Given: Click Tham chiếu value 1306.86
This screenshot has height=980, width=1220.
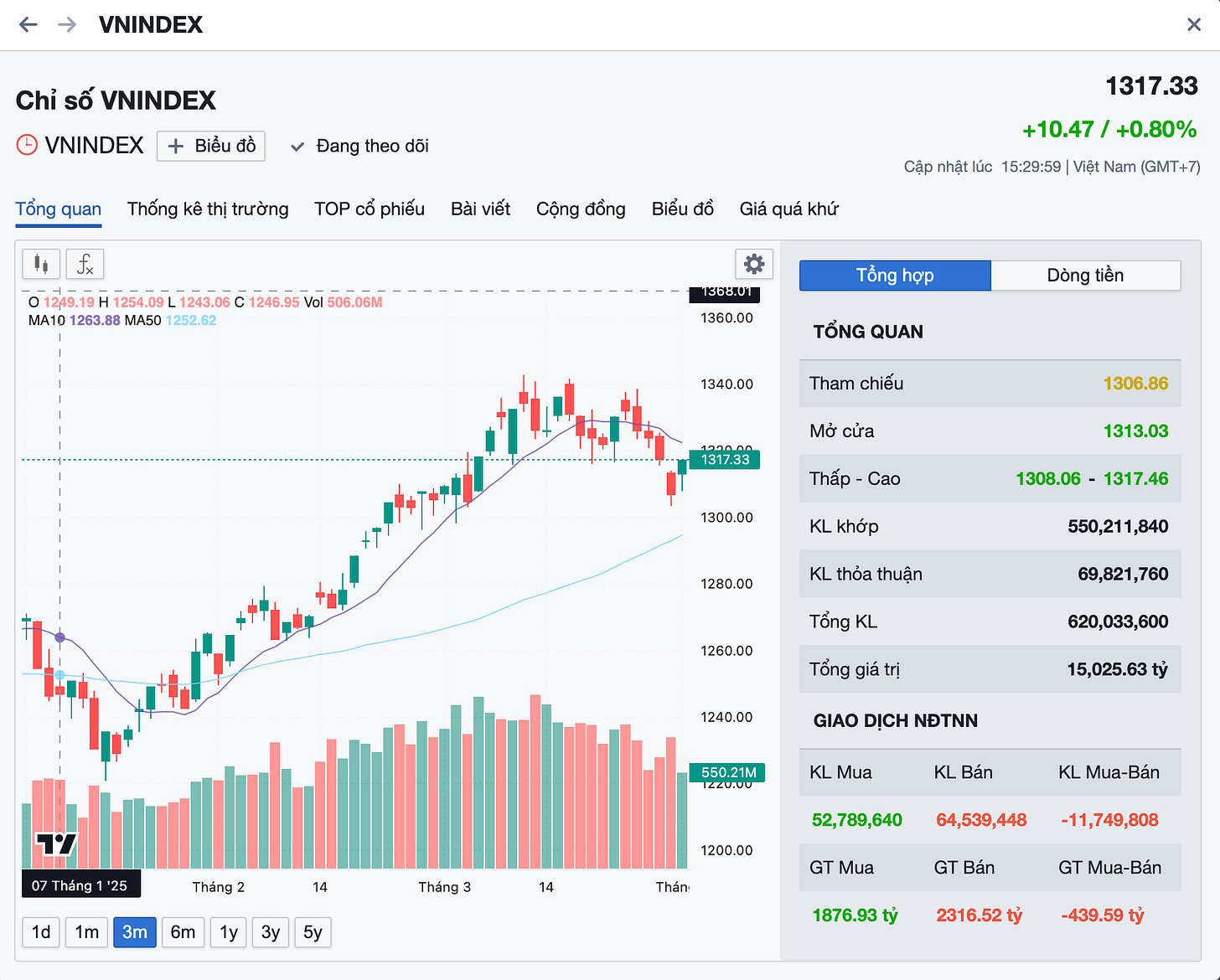Looking at the screenshot, I should (1135, 384).
